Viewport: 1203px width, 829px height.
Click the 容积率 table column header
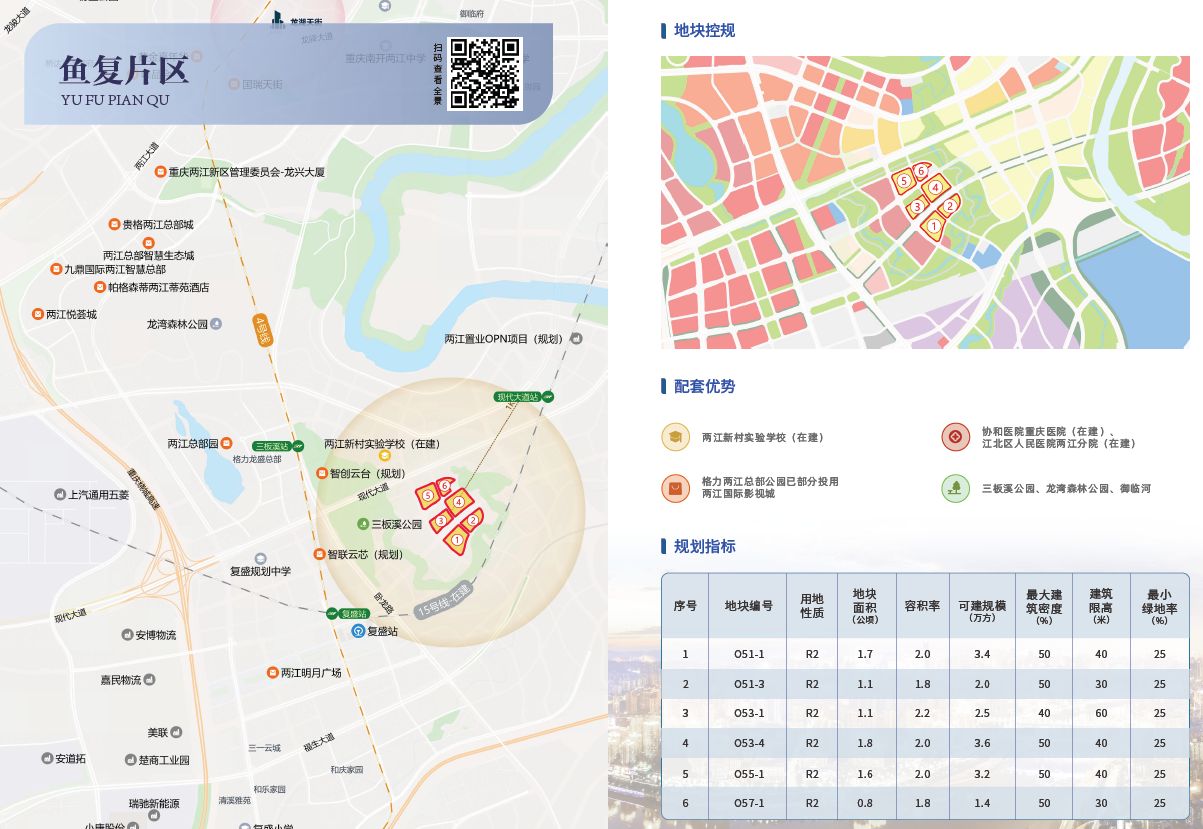coord(922,606)
